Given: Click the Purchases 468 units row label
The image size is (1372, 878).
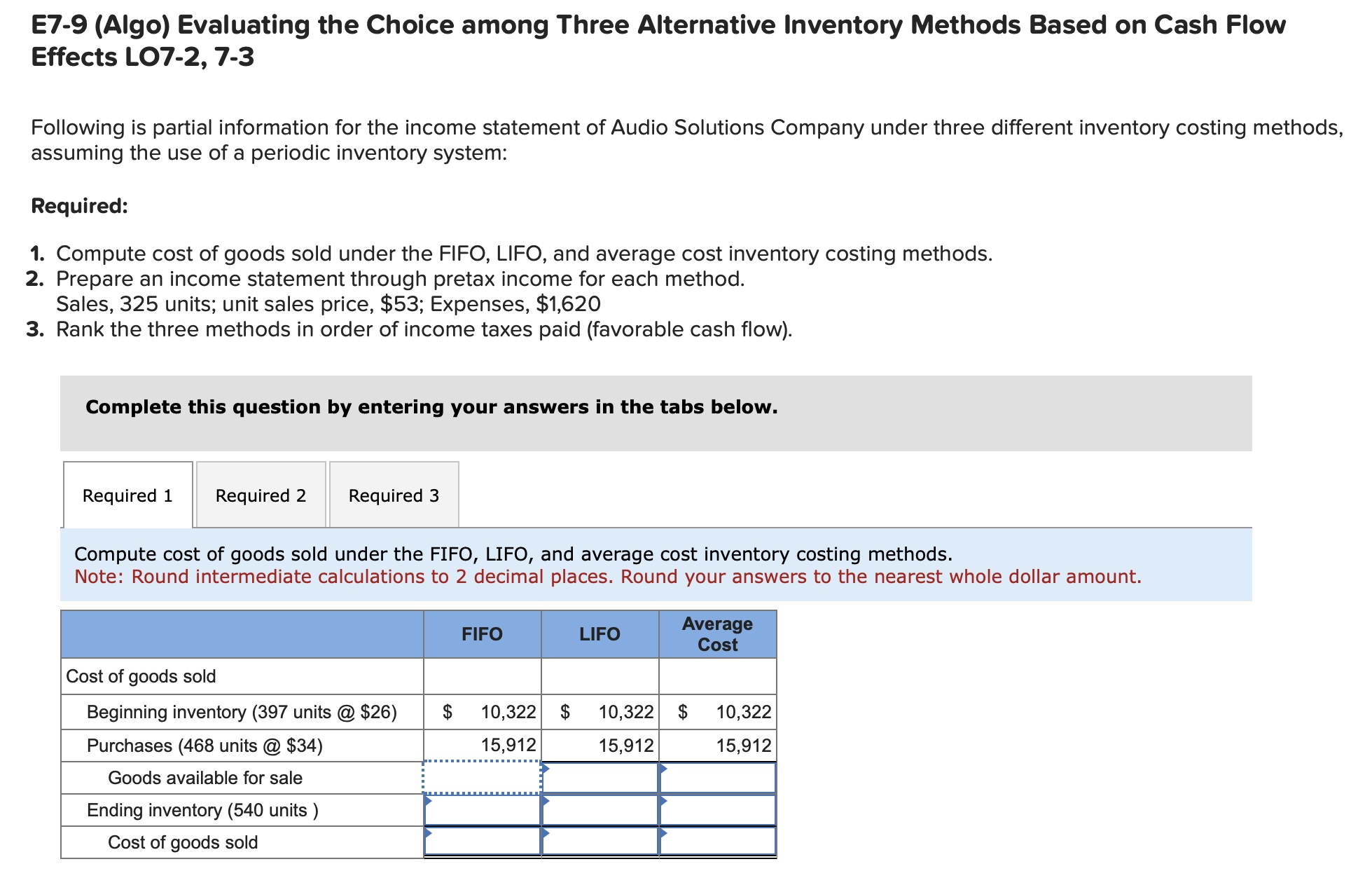Looking at the screenshot, I should coord(206,745).
